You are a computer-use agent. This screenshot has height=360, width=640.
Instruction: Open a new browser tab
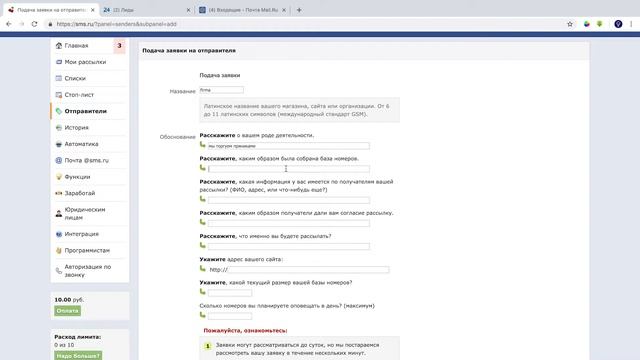click(x=299, y=10)
